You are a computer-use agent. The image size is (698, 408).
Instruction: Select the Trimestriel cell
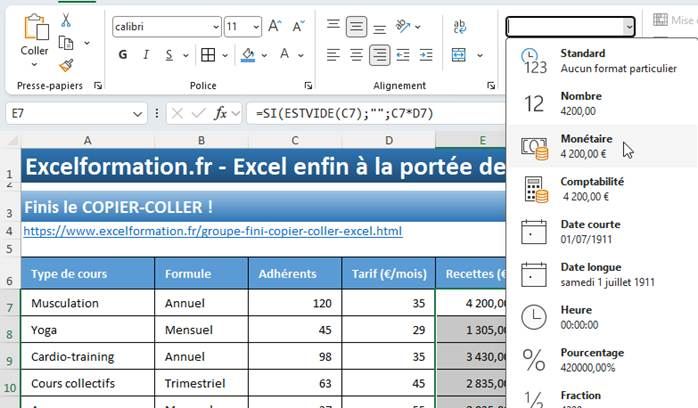[202, 383]
